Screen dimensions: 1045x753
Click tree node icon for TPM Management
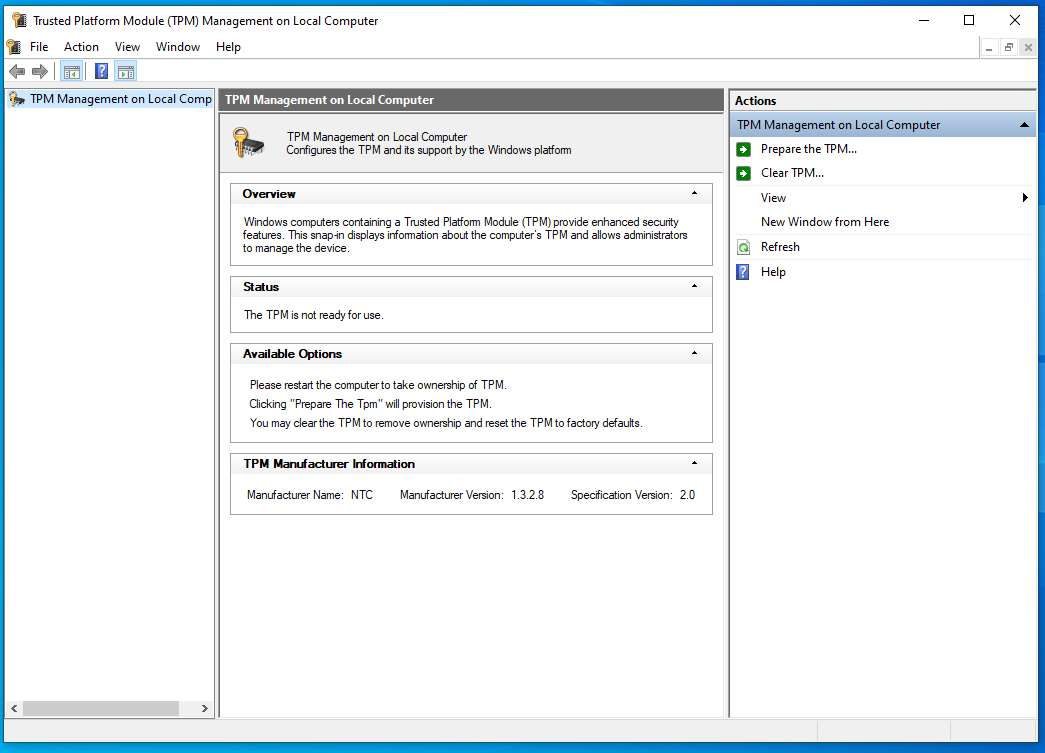tap(17, 99)
